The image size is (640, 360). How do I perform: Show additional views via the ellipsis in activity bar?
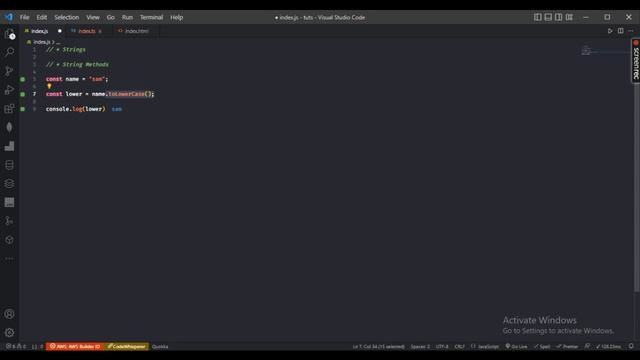pyautogui.click(x=9, y=259)
